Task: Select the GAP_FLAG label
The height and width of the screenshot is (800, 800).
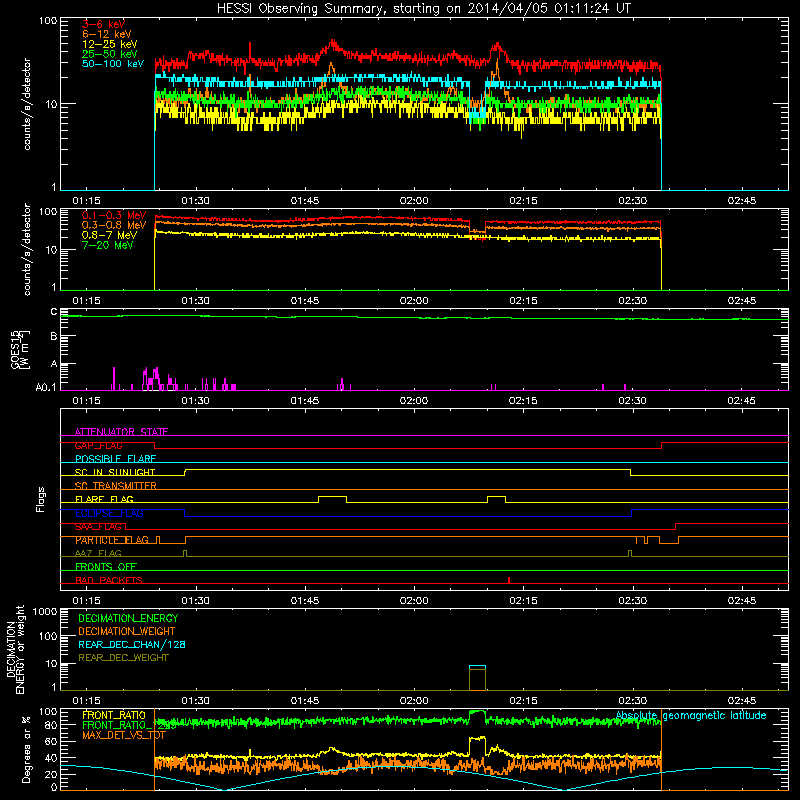Action: point(98,445)
